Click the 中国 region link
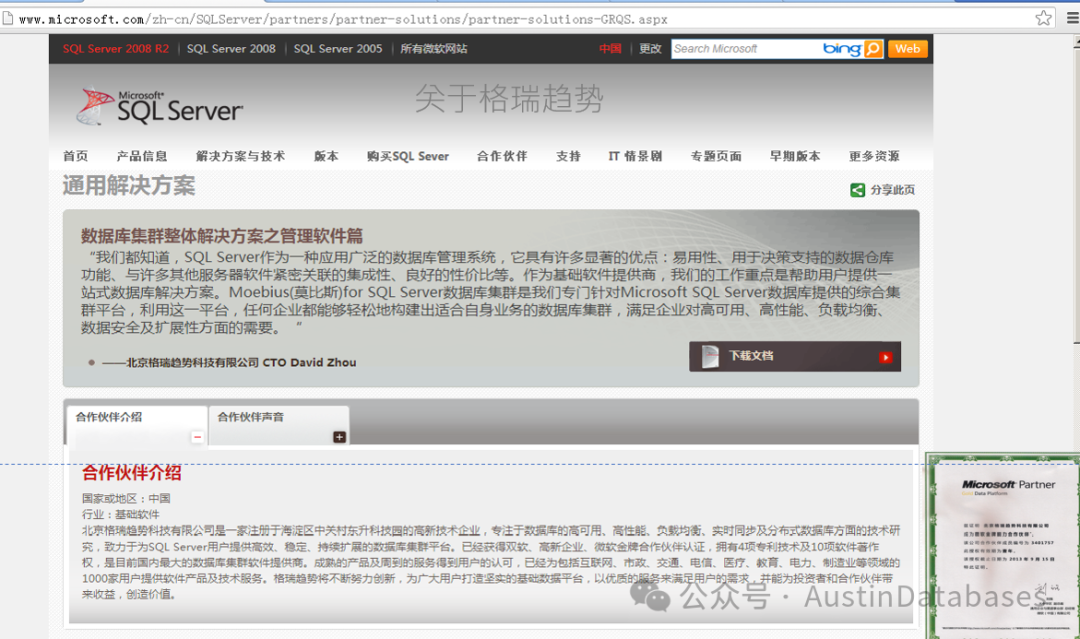 tap(610, 49)
